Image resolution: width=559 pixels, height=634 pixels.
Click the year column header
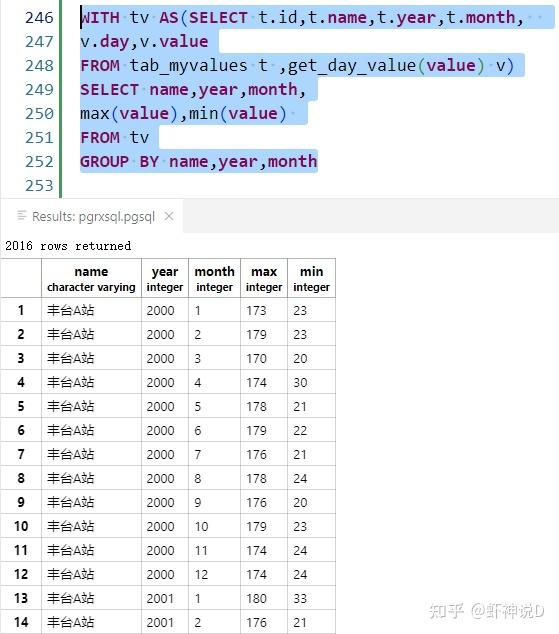(x=165, y=279)
